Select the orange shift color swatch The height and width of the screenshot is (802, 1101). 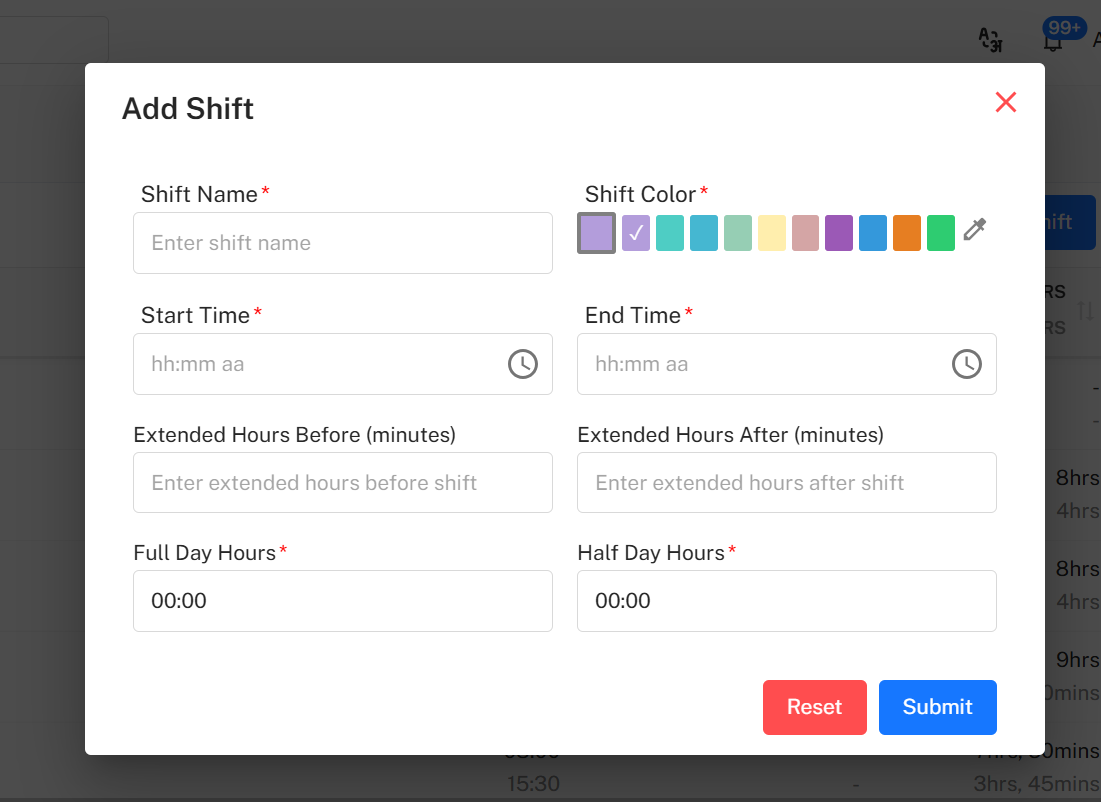(907, 232)
